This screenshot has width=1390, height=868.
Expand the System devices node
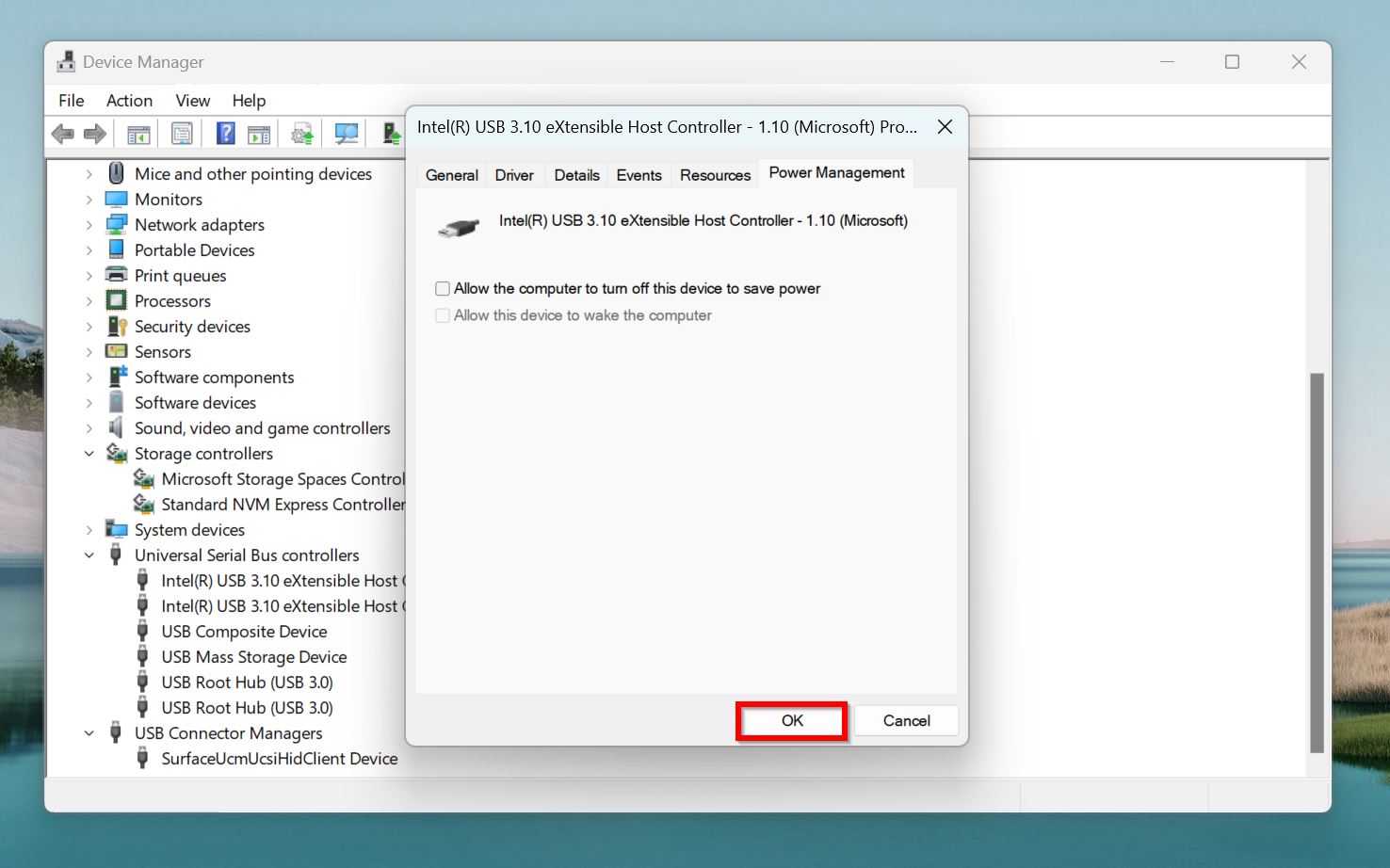coord(89,530)
